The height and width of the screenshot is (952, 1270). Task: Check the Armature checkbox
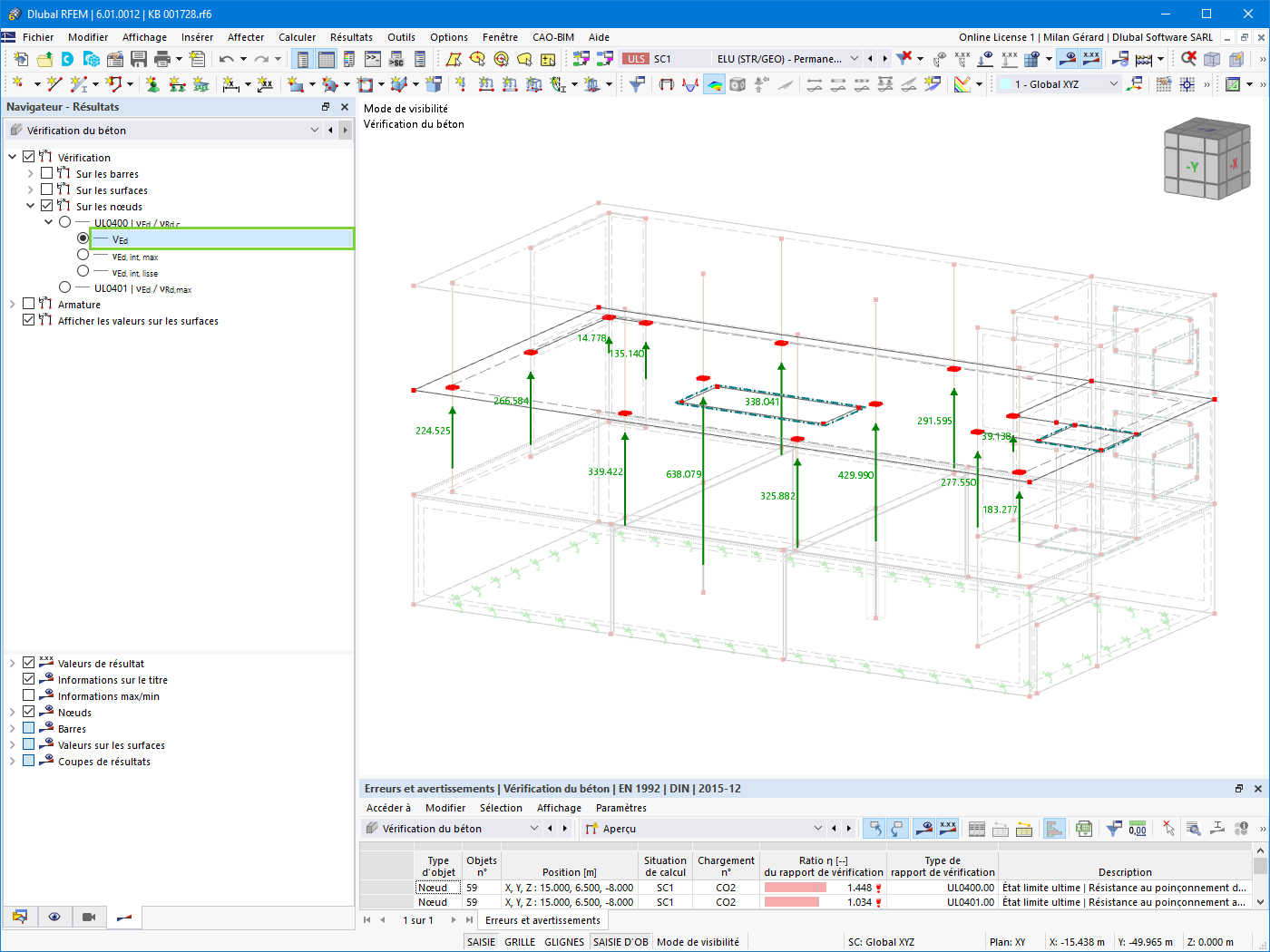(x=29, y=304)
